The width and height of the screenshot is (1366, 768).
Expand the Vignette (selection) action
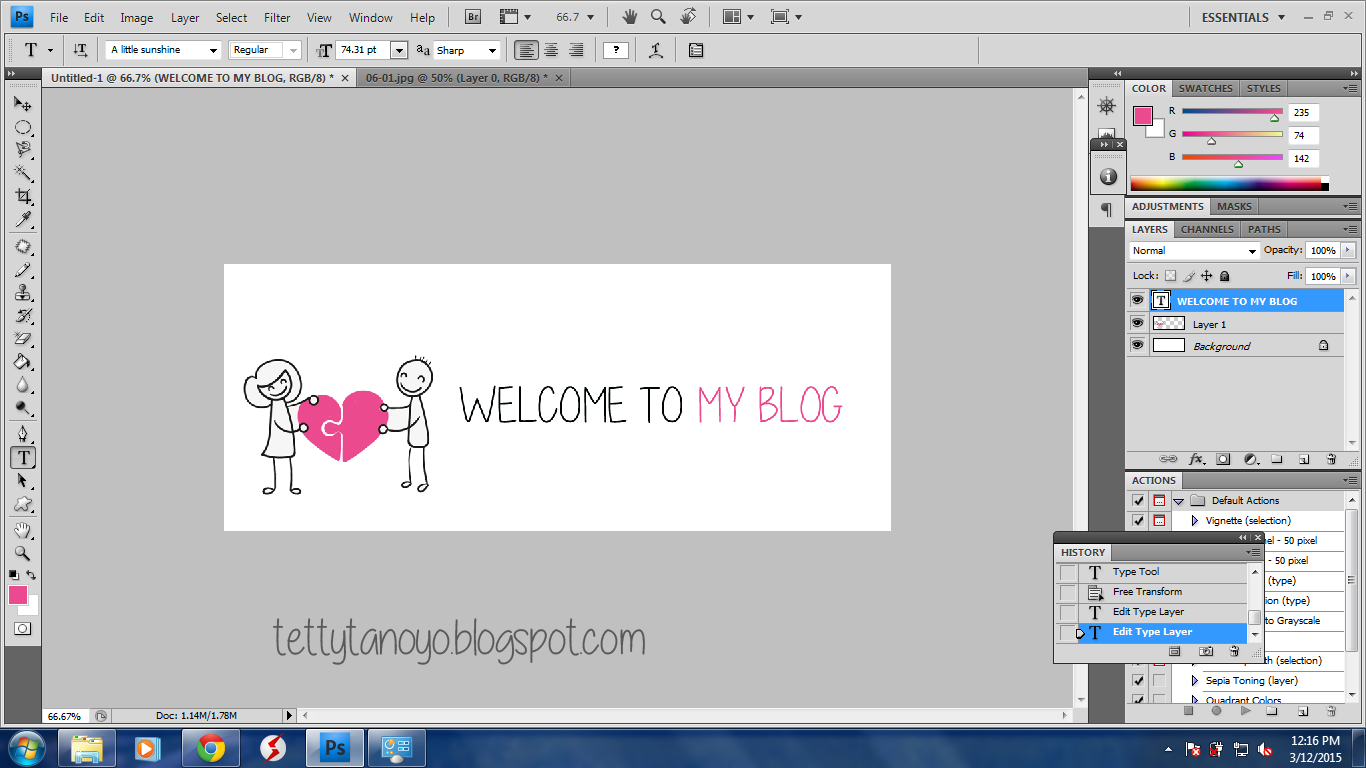coord(1194,521)
